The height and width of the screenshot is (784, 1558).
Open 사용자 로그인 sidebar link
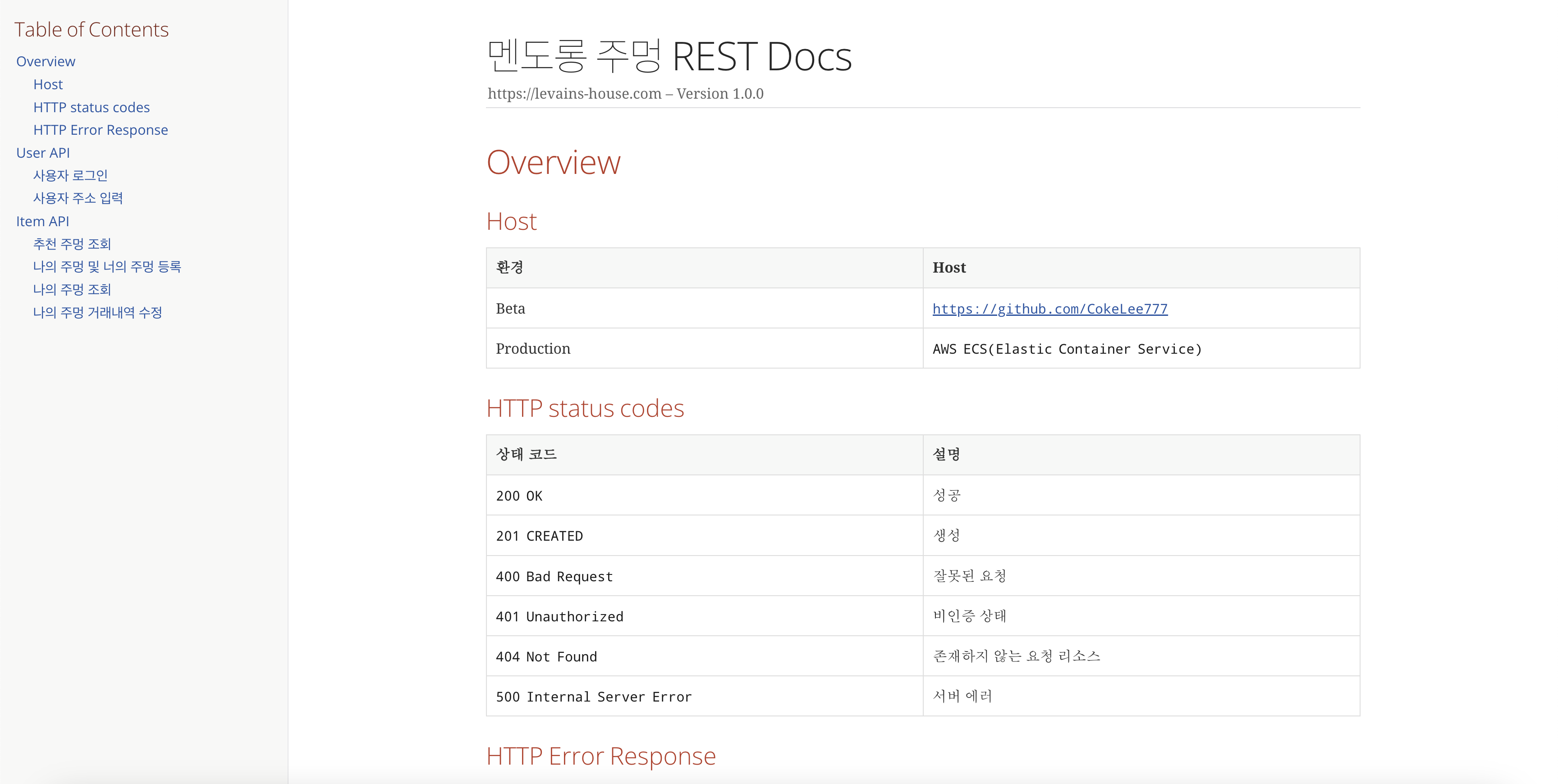[70, 175]
